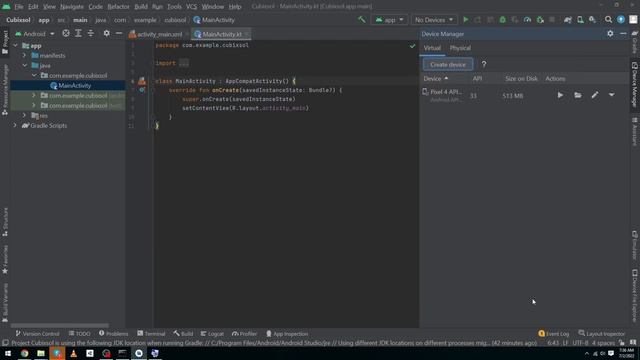Image resolution: width=640 pixels, height=360 pixels.
Task: Open the Event Log
Action: coord(553,333)
